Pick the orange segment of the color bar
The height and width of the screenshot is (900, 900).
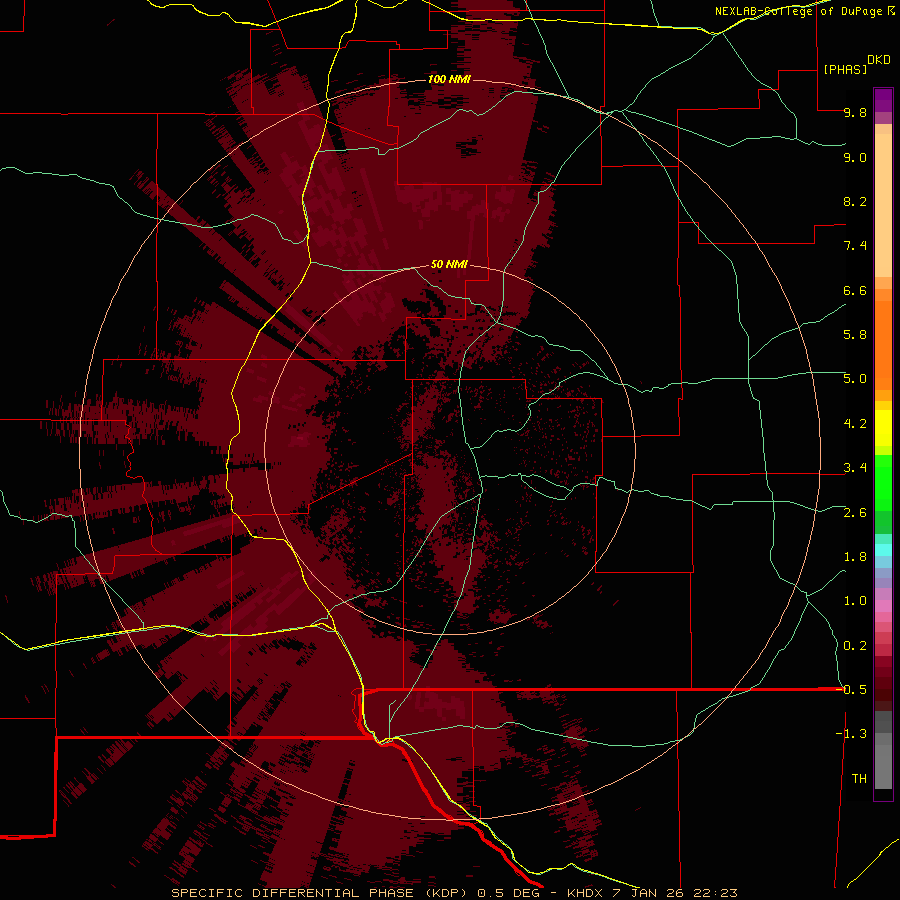click(x=883, y=344)
